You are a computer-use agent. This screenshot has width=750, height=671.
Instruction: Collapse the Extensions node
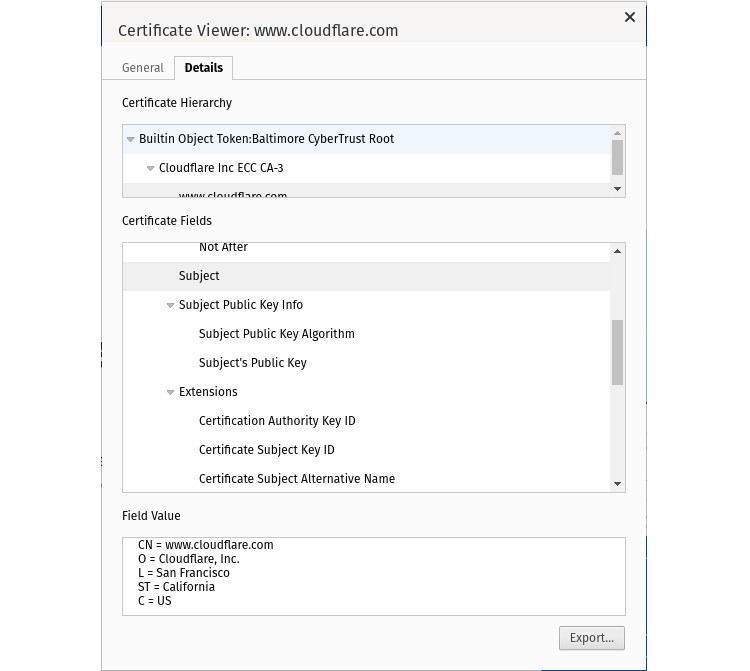click(x=170, y=392)
